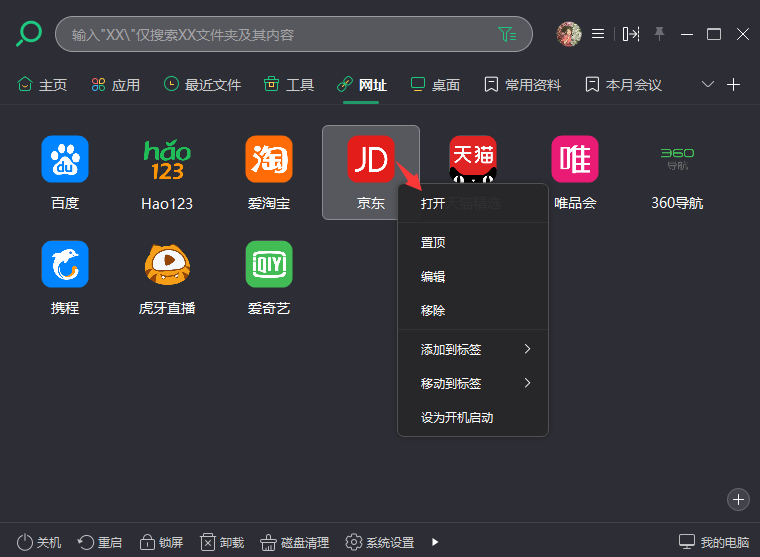Switch to 主页 tab
Viewport: 760px width, 557px height.
(42, 85)
